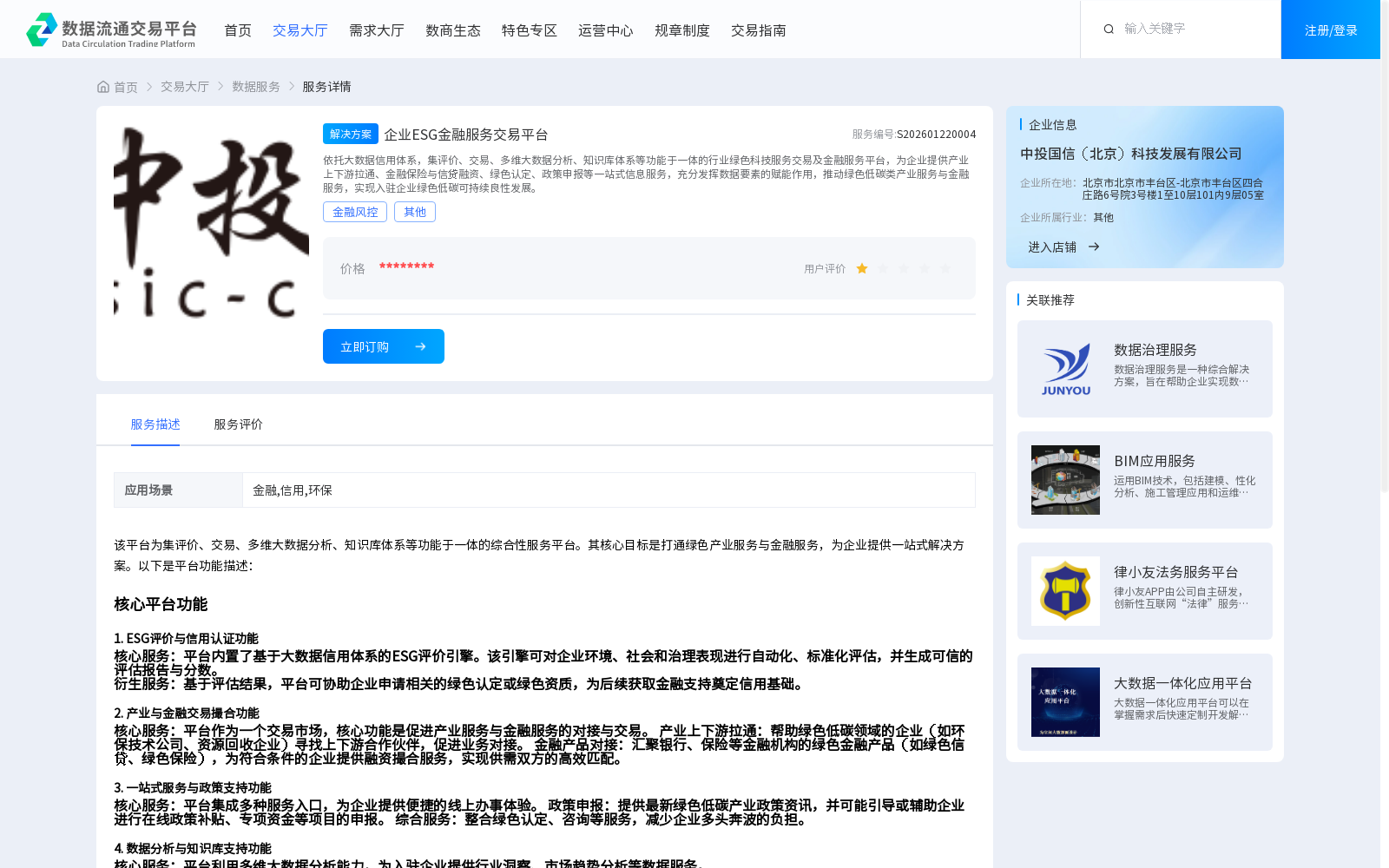Click the service number S202601220004
The height and width of the screenshot is (868, 1389).
[936, 135]
